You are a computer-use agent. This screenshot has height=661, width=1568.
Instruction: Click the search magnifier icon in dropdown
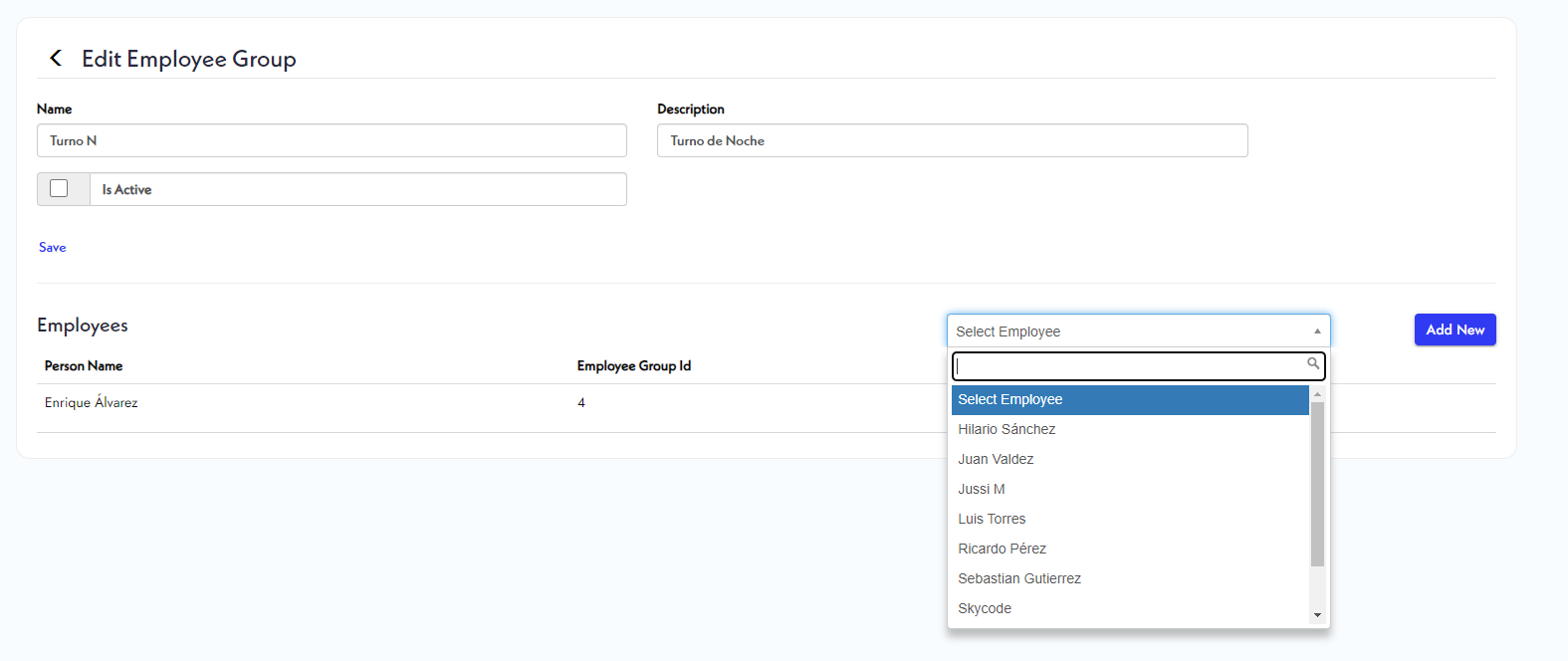[1313, 363]
